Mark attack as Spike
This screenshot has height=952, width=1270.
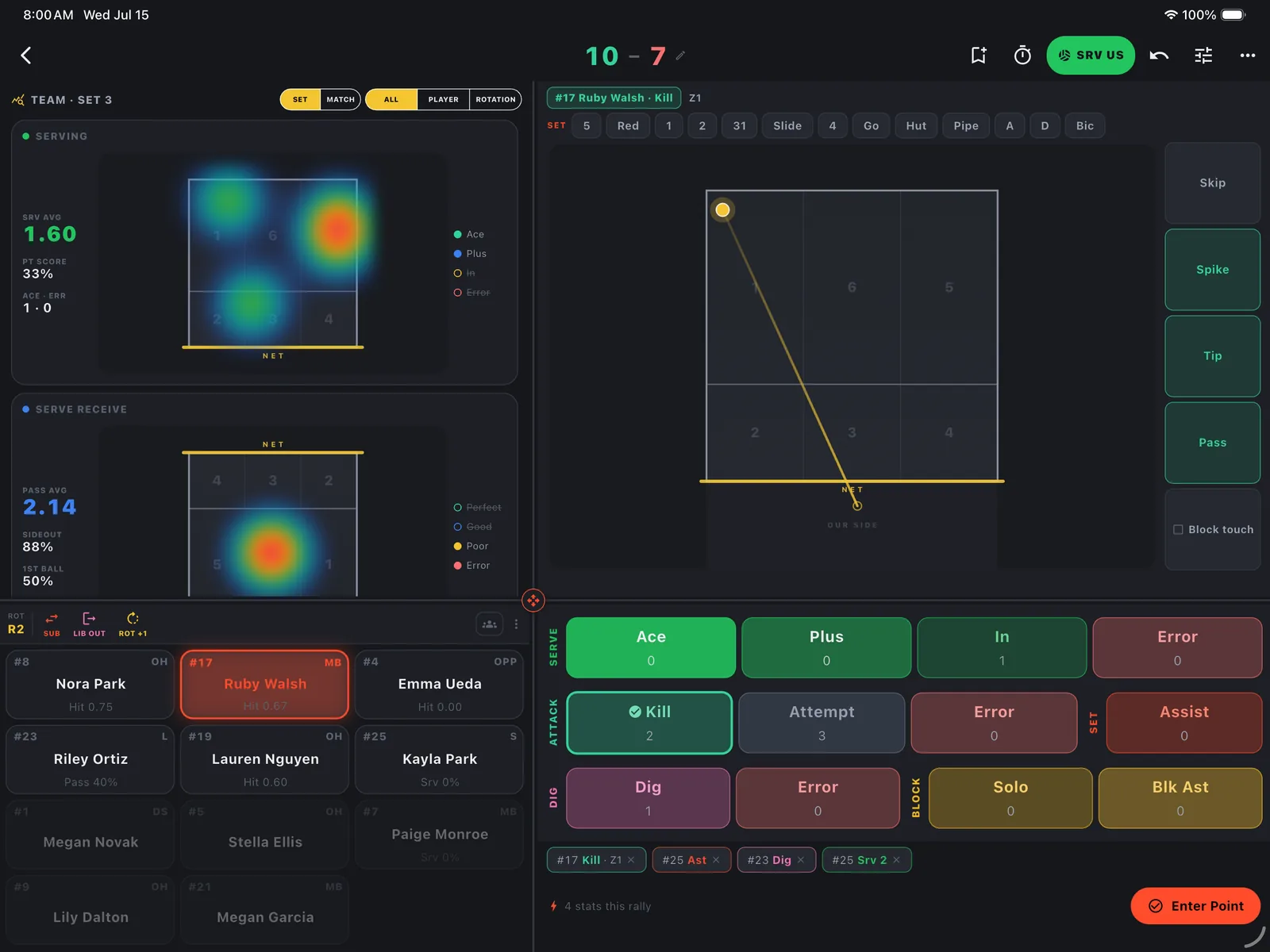coord(1212,270)
